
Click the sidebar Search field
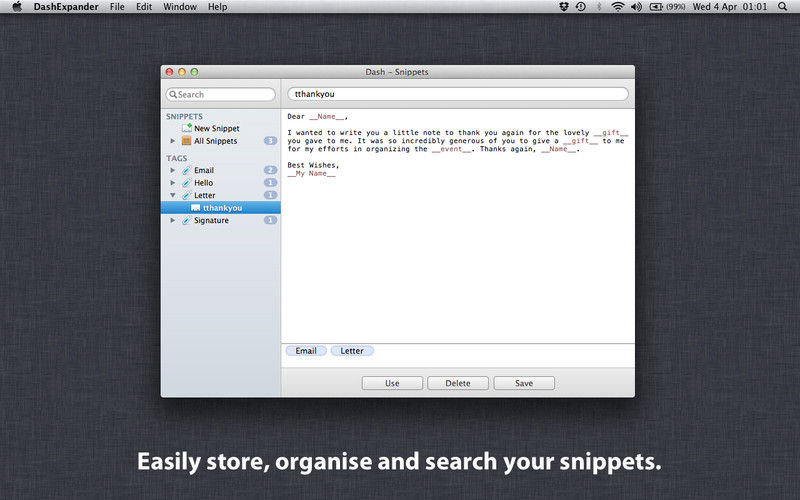[220, 94]
